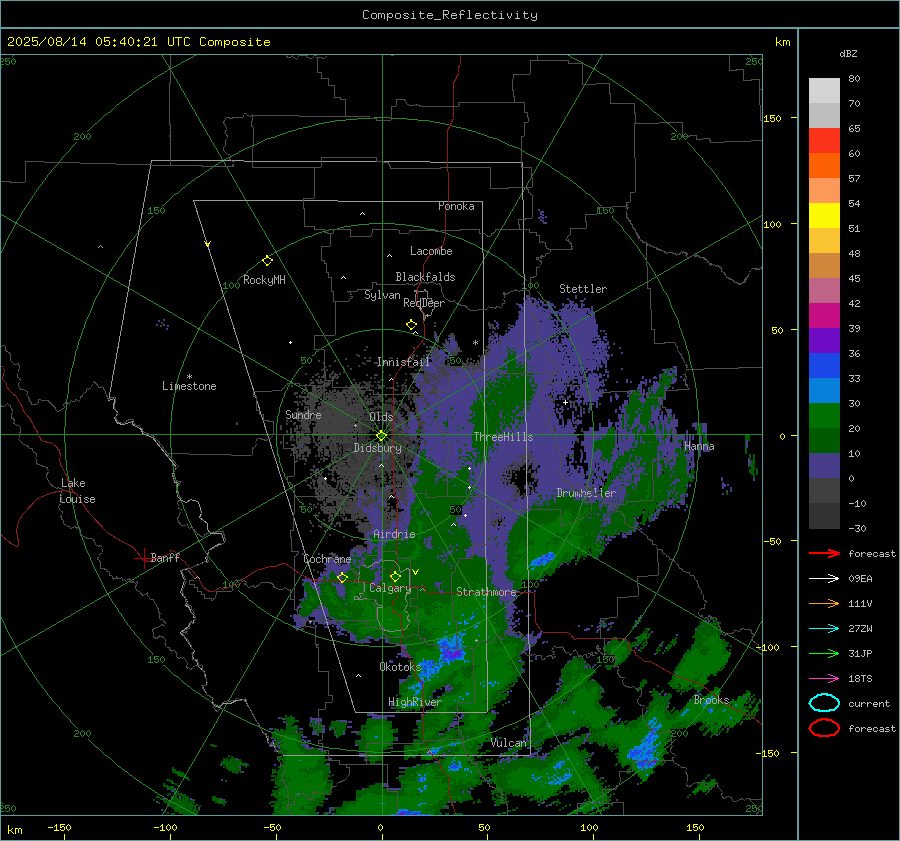This screenshot has width=900, height=841.
Task: Click the Stettler city label
Action: 583,289
